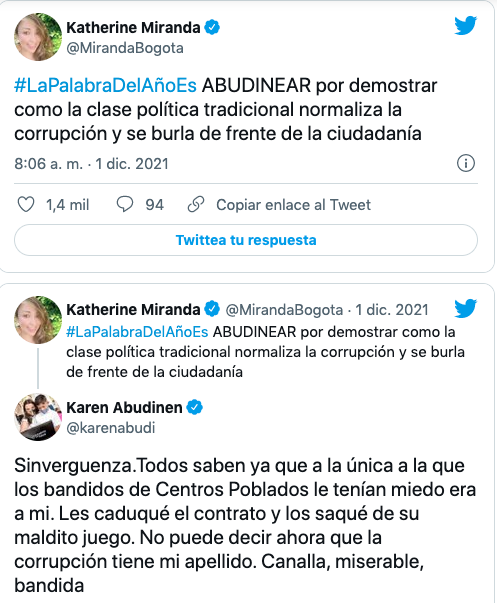Viewport: 497px width, 603px height.
Task: Click the Twitter bird logo on second tweet
Action: click(x=465, y=308)
